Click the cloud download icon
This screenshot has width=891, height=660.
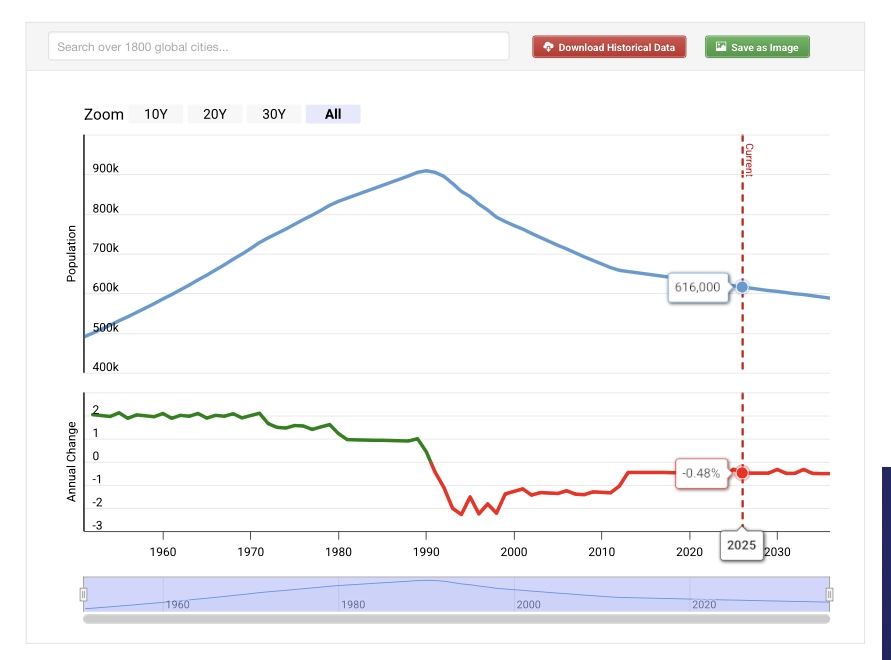(x=548, y=47)
